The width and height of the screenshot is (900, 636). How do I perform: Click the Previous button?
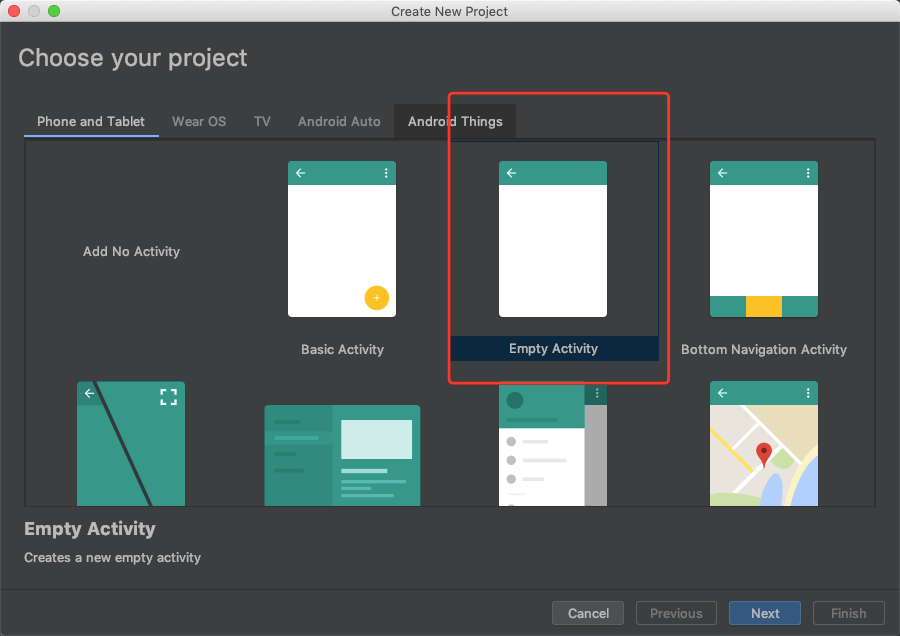coord(676,613)
